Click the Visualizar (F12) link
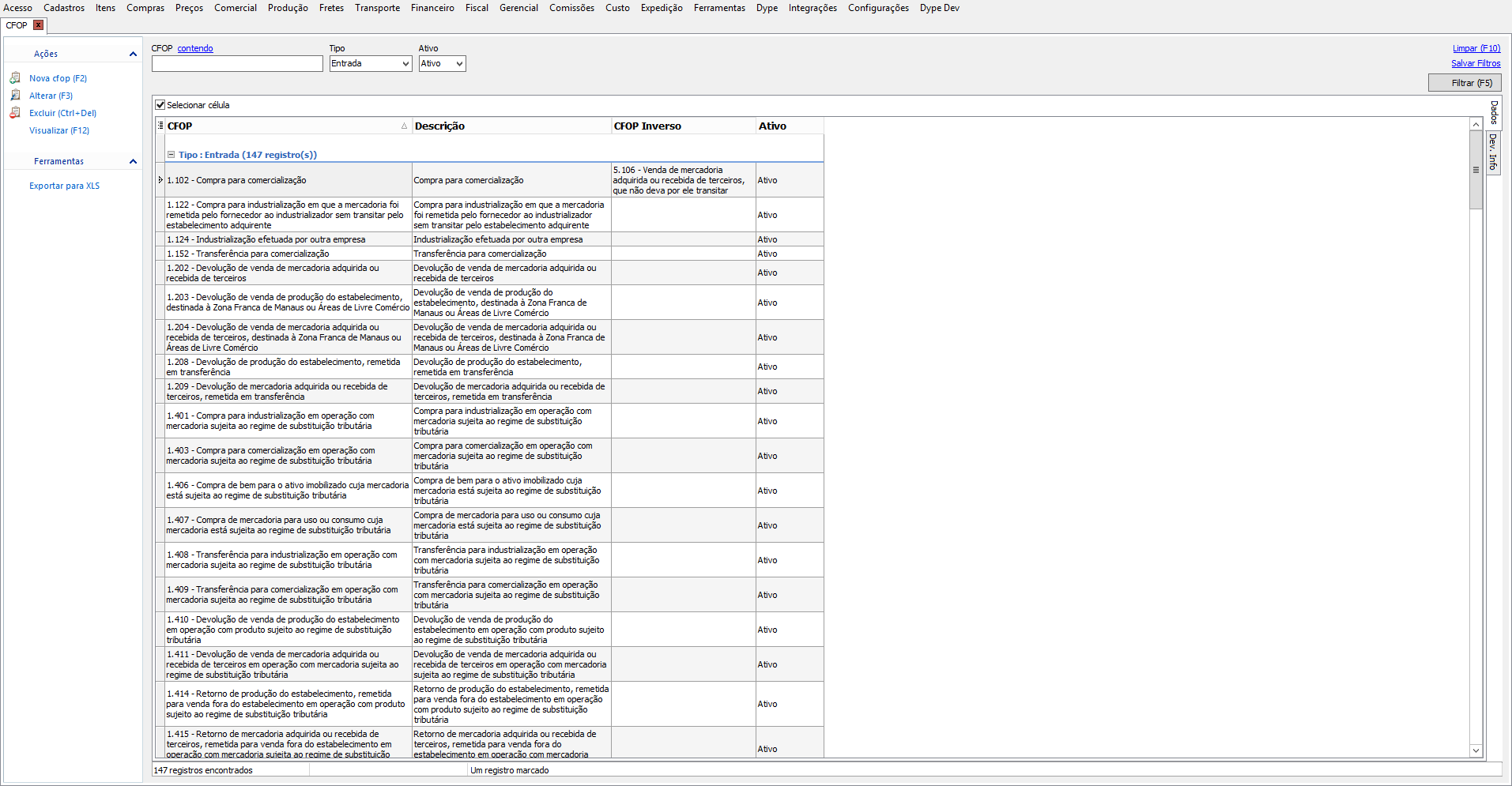The image size is (1512, 786). click(x=59, y=130)
